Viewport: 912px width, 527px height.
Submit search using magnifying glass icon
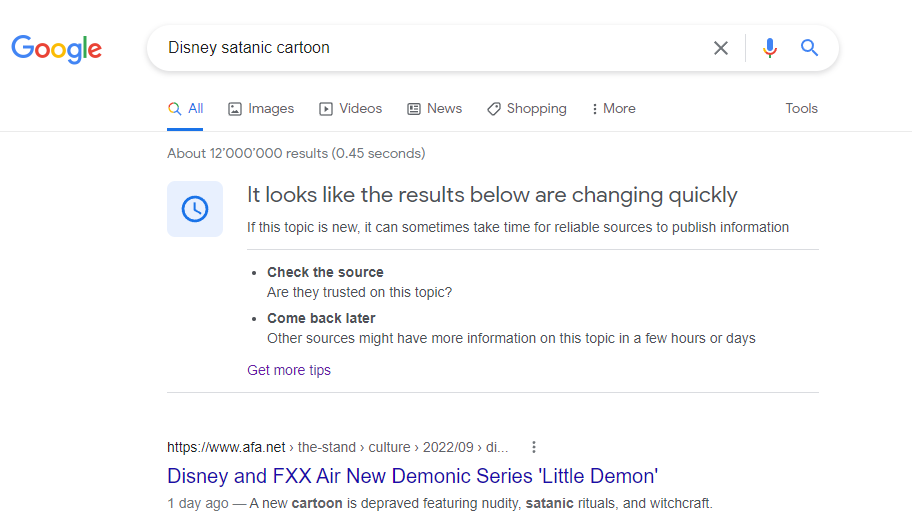[809, 48]
